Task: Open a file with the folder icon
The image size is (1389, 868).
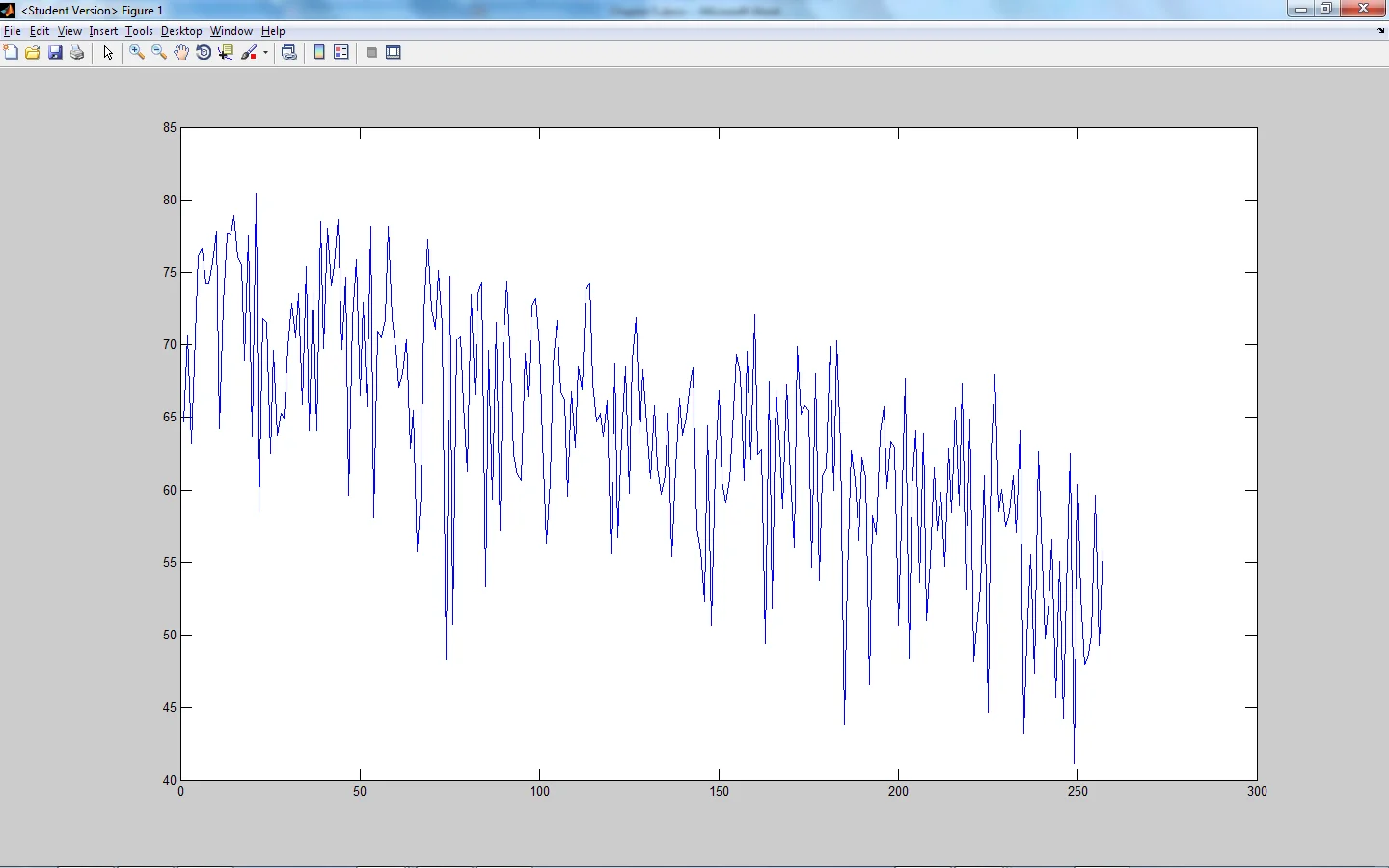Action: pos(33,53)
